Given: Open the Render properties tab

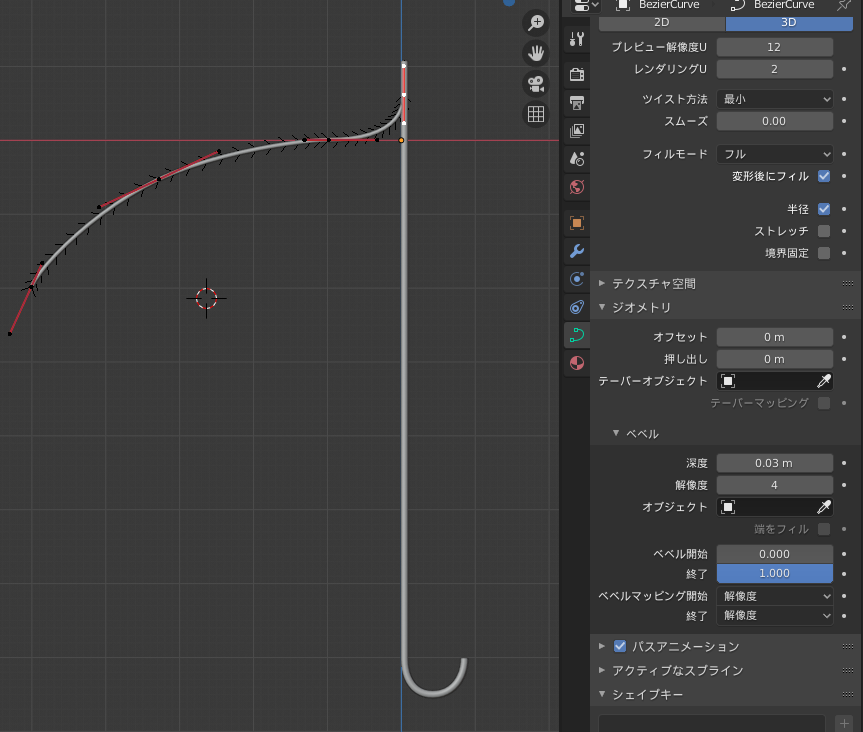Looking at the screenshot, I should 577,74.
